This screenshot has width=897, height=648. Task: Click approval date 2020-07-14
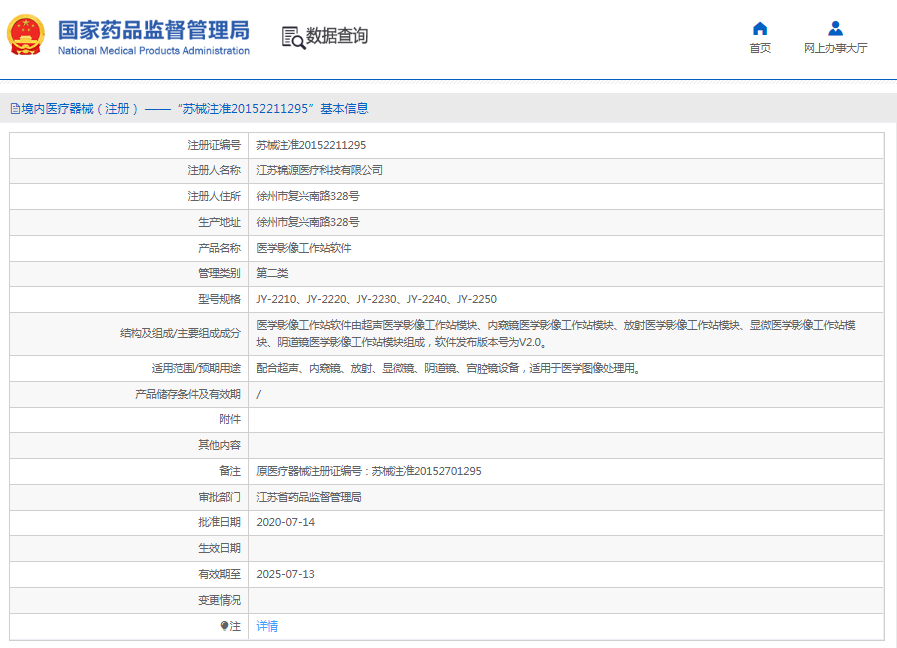pos(285,522)
